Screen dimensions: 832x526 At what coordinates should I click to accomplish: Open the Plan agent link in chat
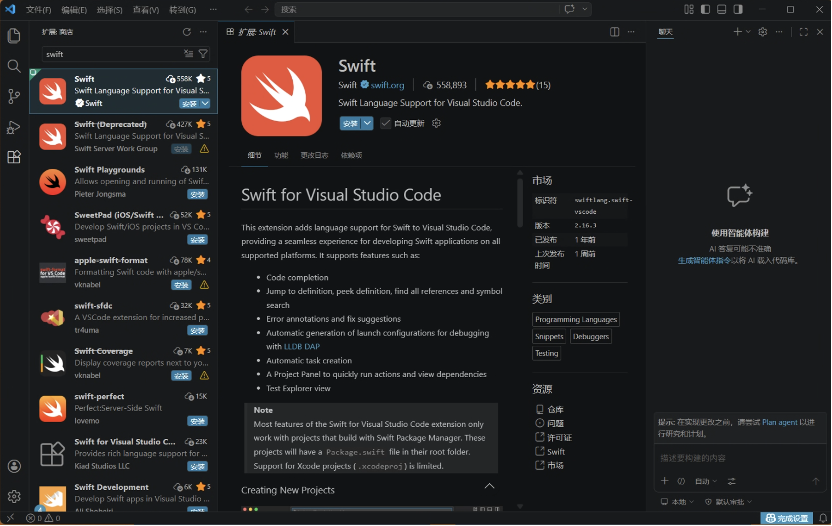coord(779,422)
